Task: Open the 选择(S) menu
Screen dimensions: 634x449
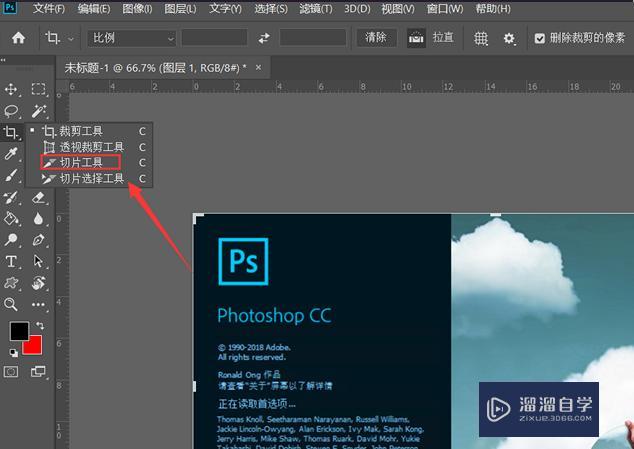Action: [271, 8]
